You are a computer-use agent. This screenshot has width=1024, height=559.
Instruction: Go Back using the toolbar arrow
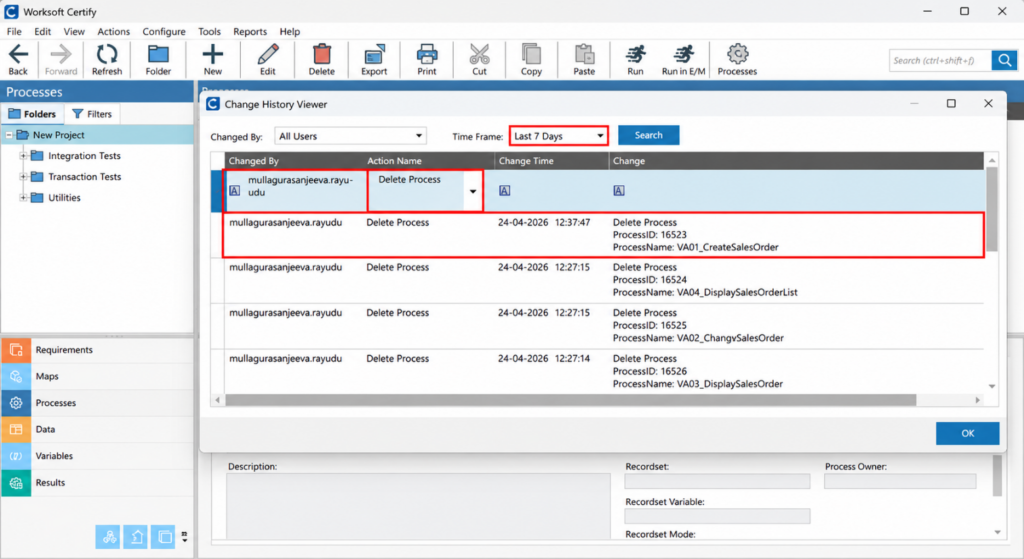pyautogui.click(x=18, y=59)
